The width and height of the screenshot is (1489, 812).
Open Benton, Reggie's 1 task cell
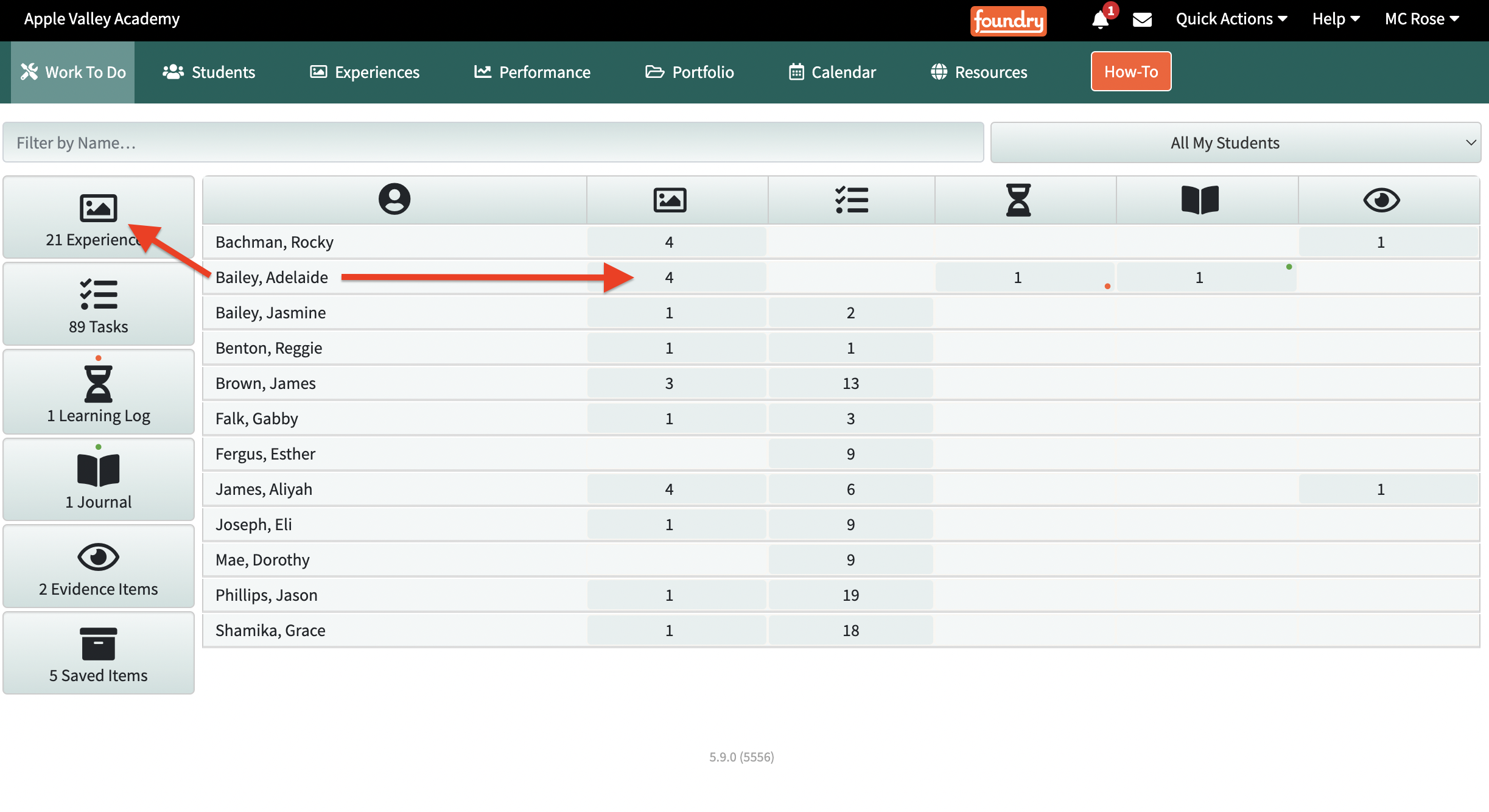pos(850,348)
